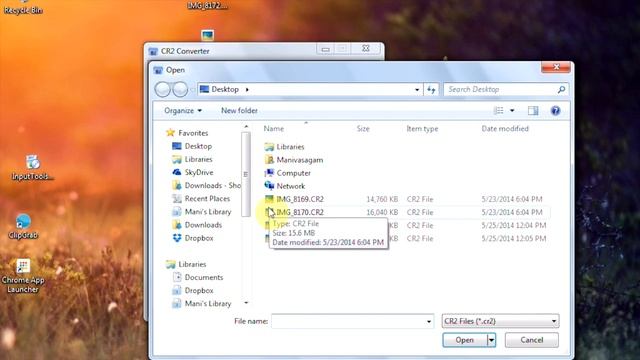The width and height of the screenshot is (640, 360).
Task: Open the Open button split arrow
Action: (x=491, y=340)
